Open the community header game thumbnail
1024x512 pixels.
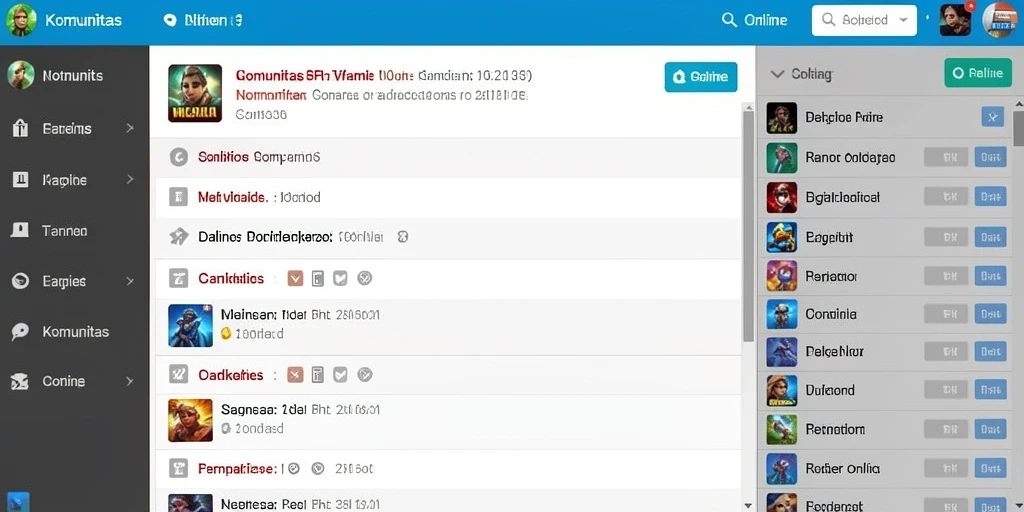point(195,93)
